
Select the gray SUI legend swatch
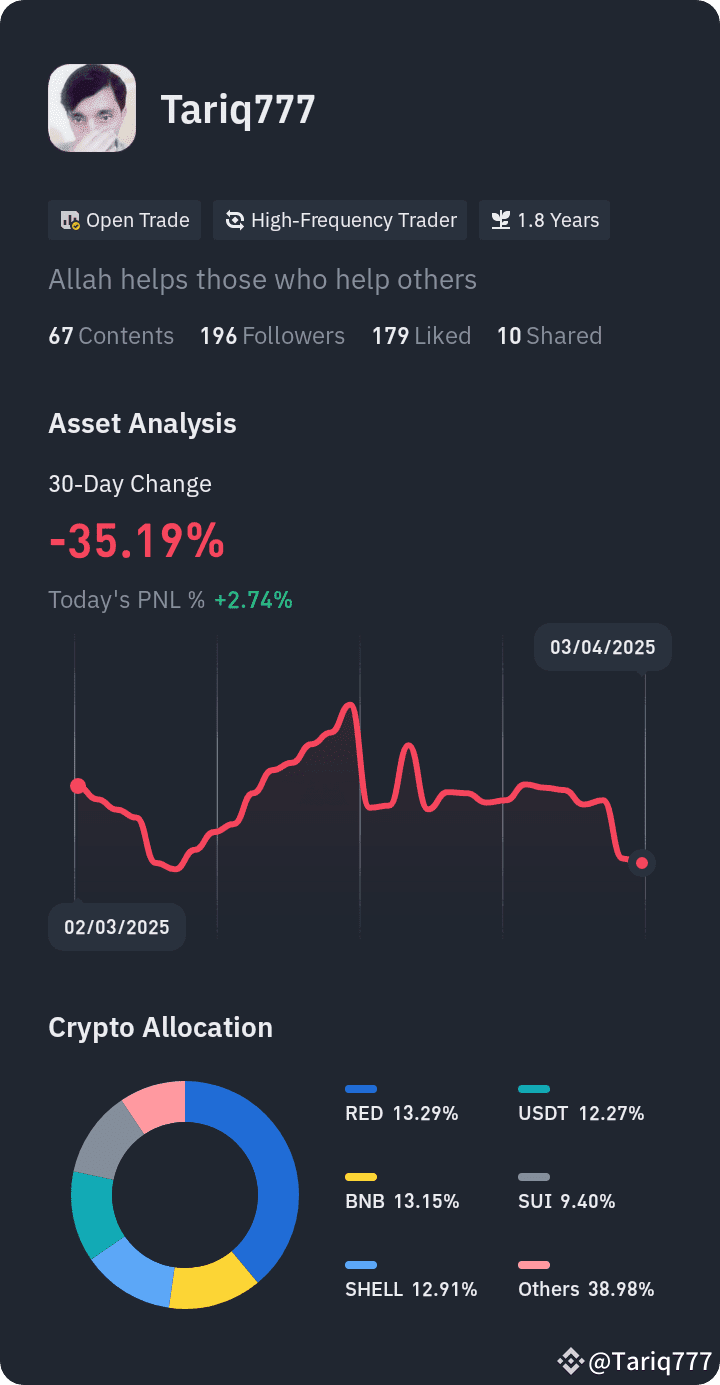click(534, 1177)
